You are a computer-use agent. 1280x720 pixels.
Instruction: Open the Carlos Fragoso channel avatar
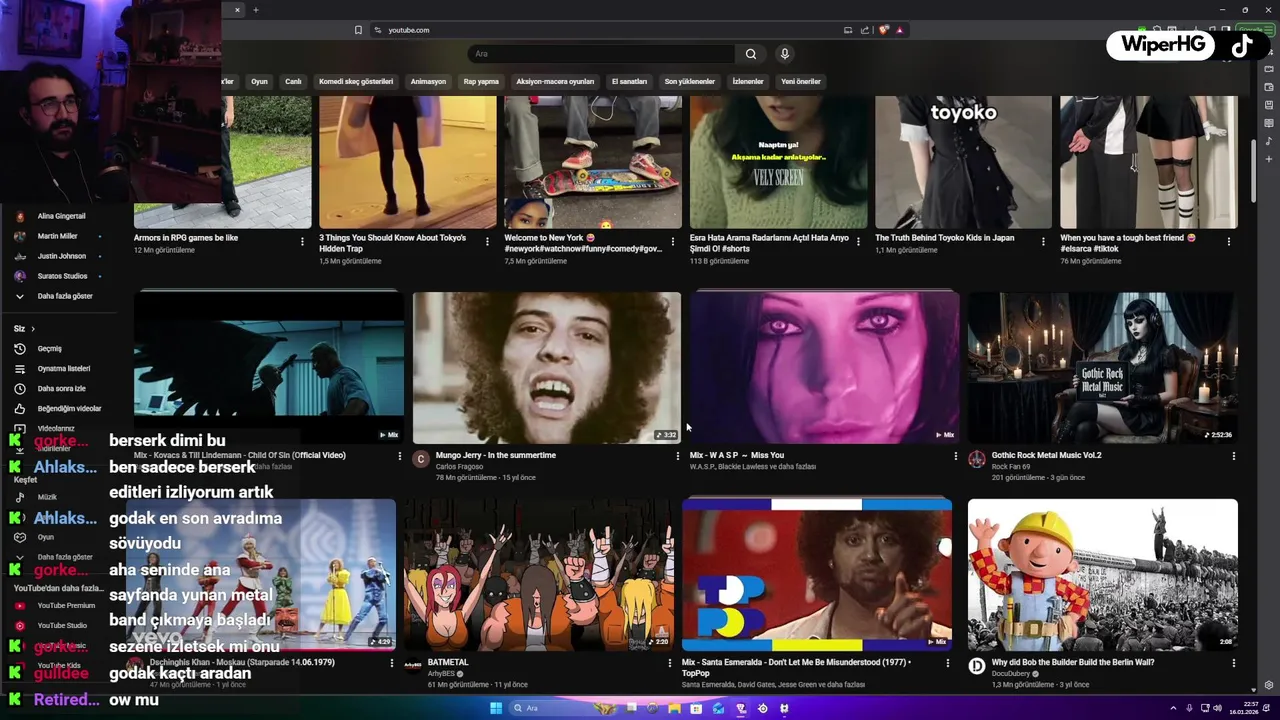click(x=421, y=459)
